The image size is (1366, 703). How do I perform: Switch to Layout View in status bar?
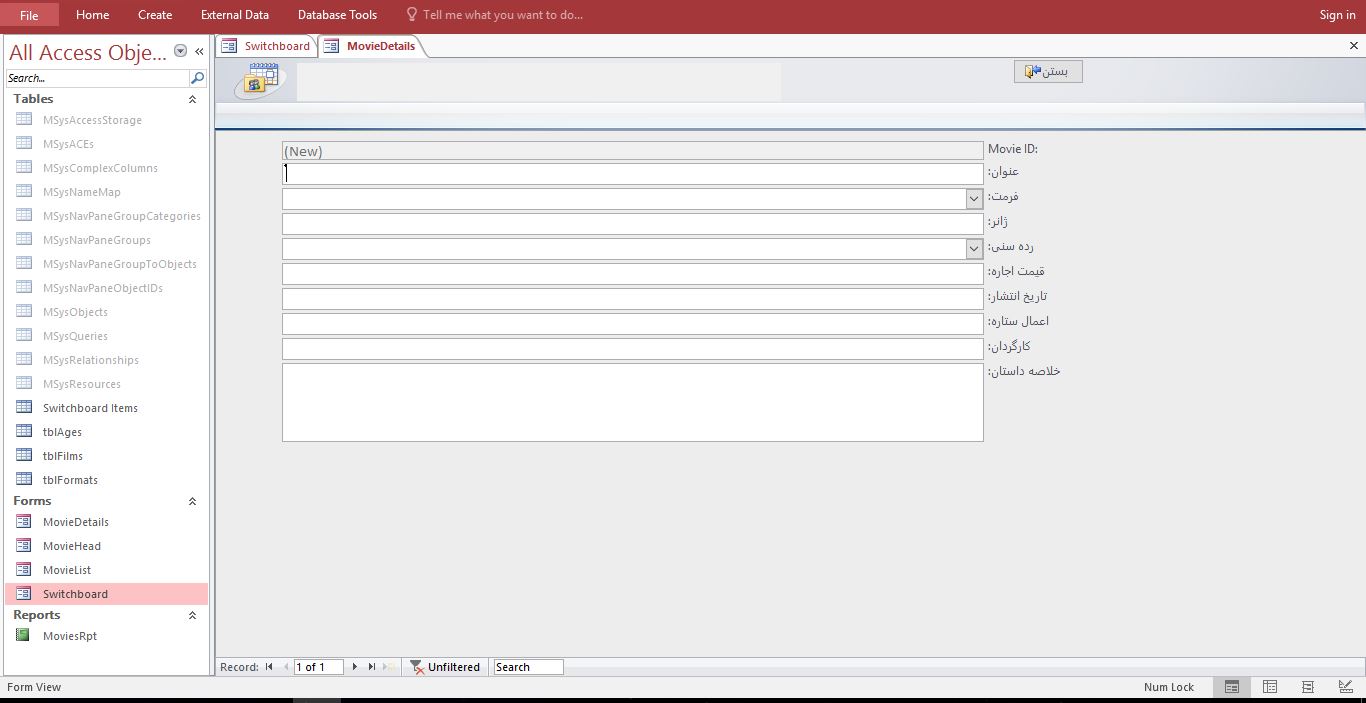[x=1308, y=687]
